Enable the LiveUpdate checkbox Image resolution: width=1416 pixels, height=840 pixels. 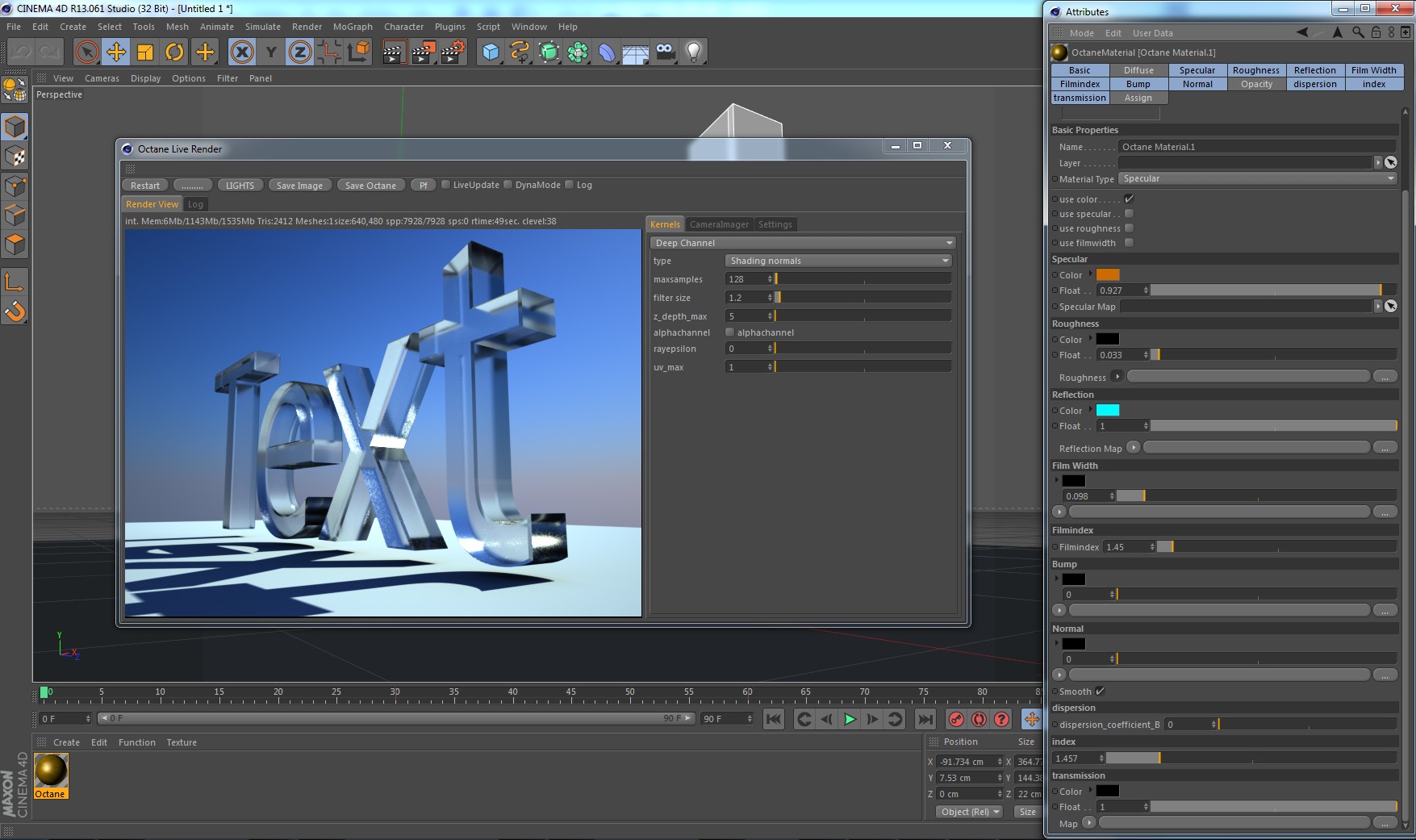click(445, 185)
